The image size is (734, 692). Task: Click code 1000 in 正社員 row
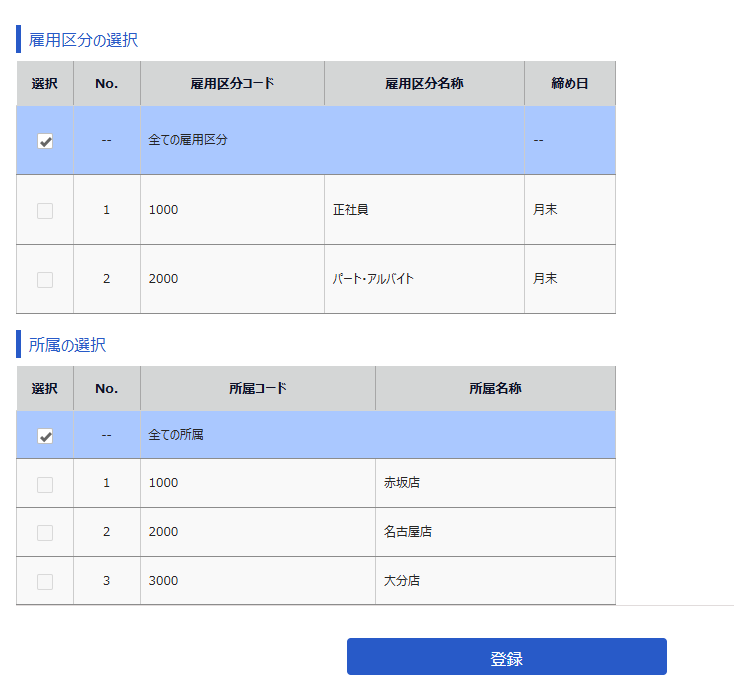(163, 210)
